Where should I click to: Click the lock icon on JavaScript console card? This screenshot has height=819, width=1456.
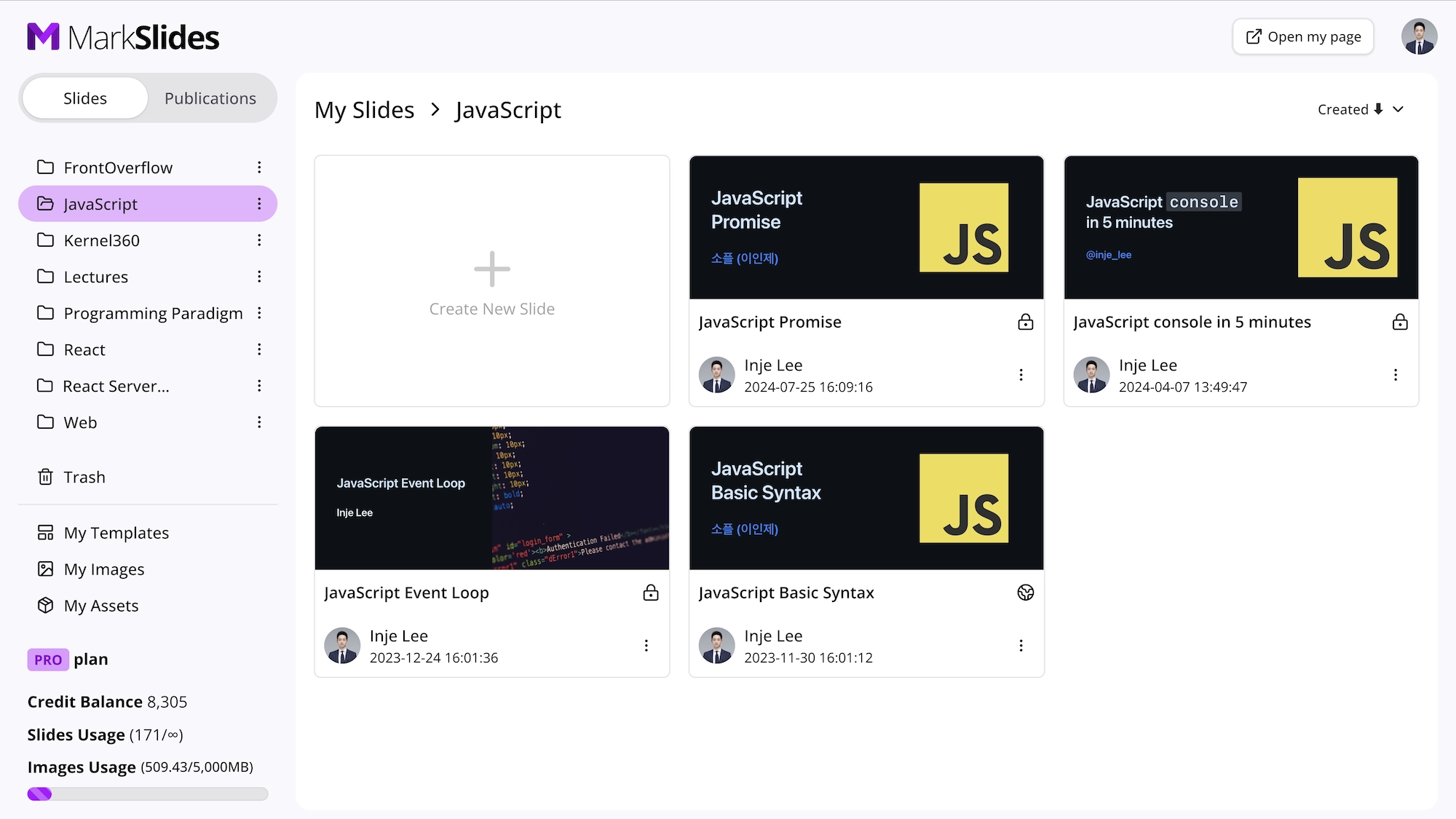coord(1400,322)
